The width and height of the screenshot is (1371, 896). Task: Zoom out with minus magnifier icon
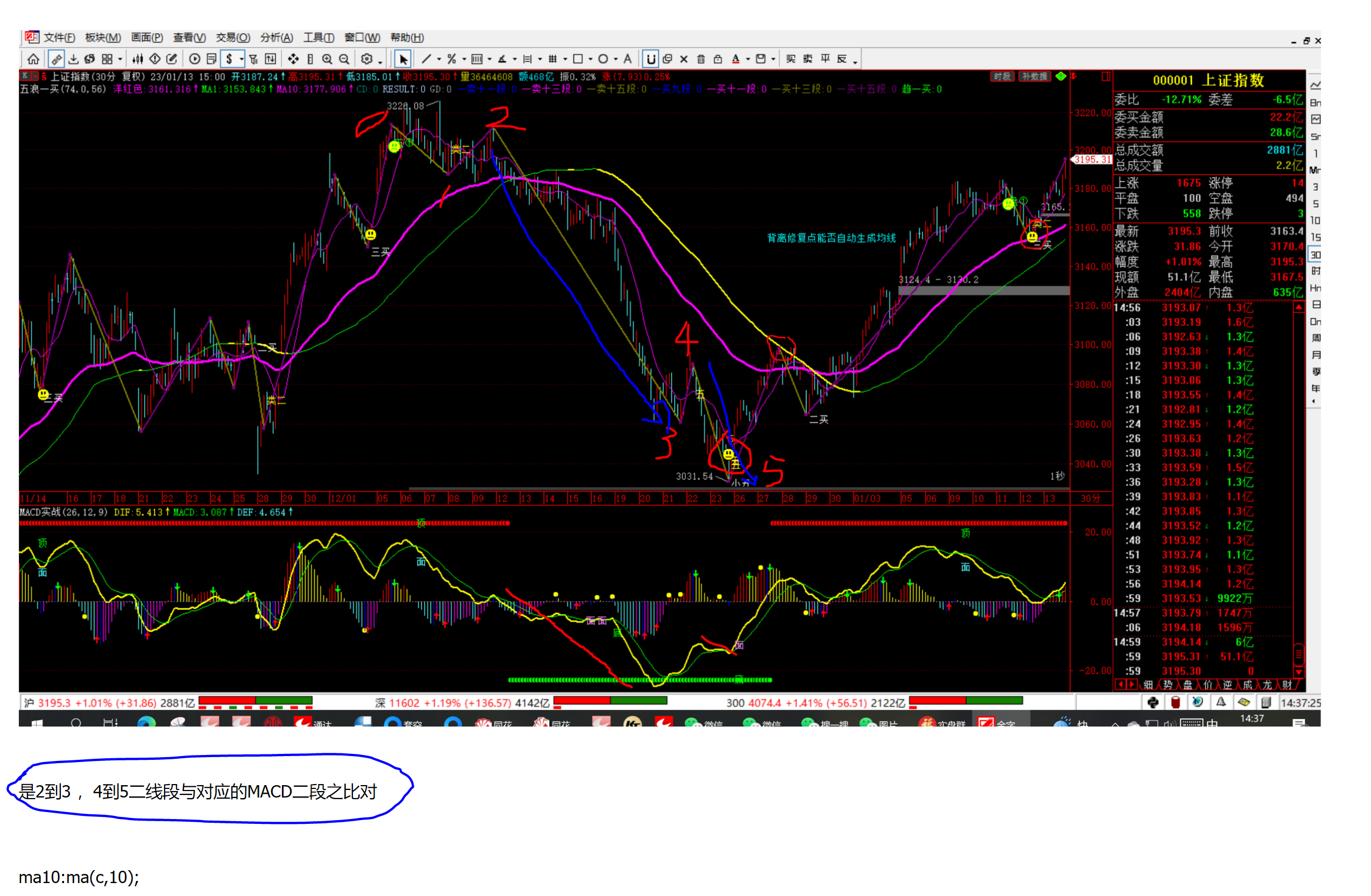pos(344,59)
